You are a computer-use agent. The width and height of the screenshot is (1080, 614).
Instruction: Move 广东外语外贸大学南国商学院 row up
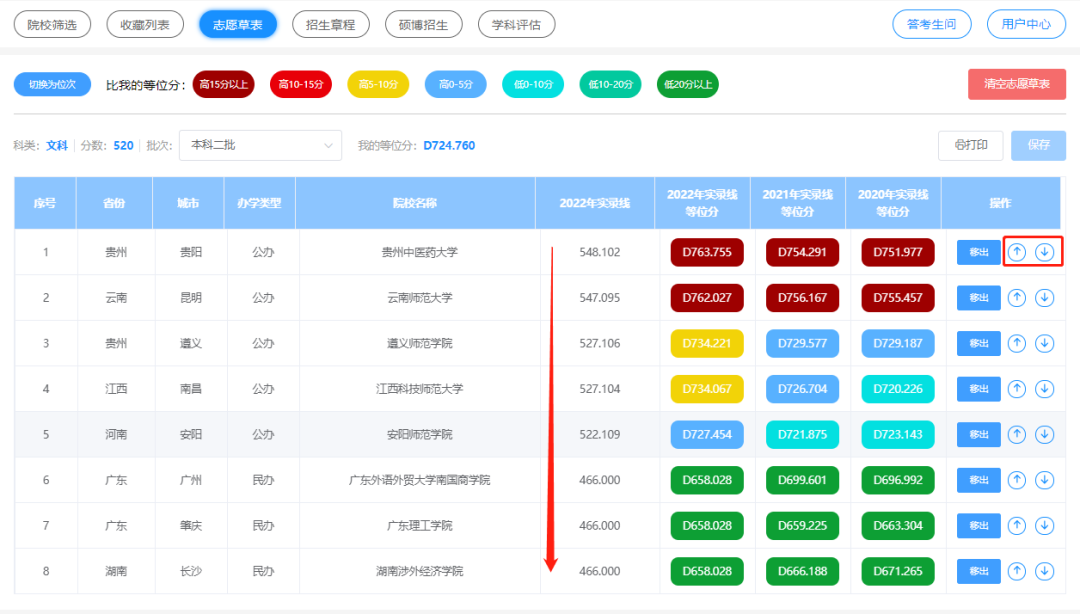1017,480
